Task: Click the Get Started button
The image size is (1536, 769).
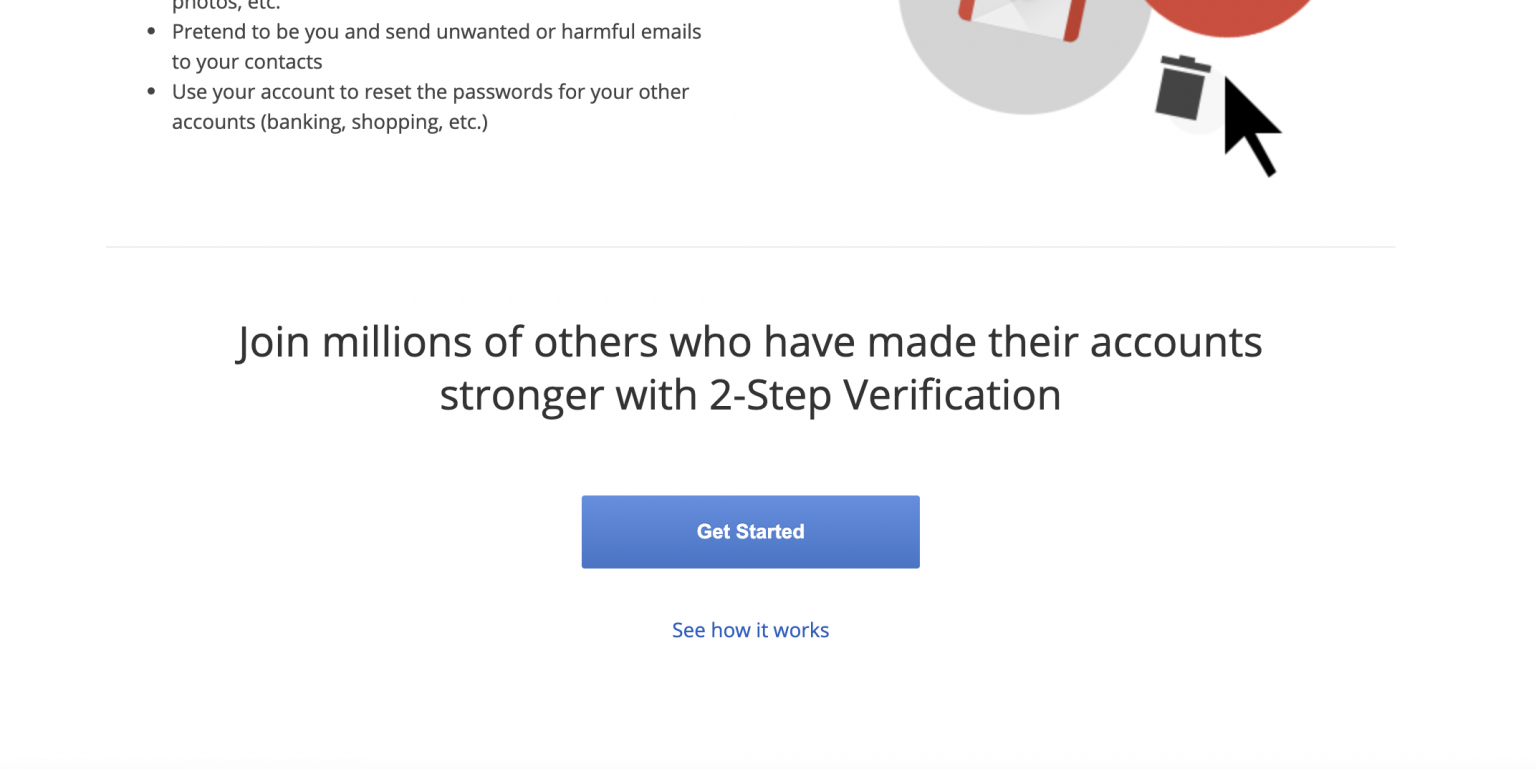Action: coord(750,531)
